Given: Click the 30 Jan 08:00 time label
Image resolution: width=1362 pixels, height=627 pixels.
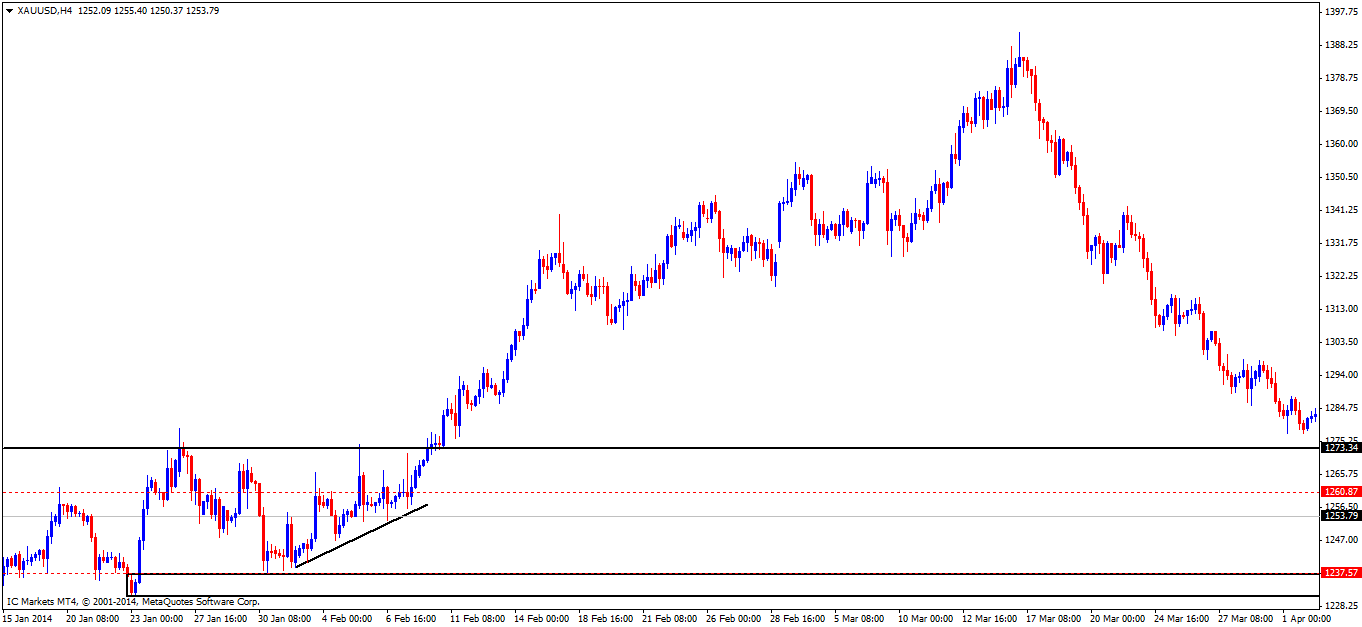Looking at the screenshot, I should pyautogui.click(x=285, y=619).
